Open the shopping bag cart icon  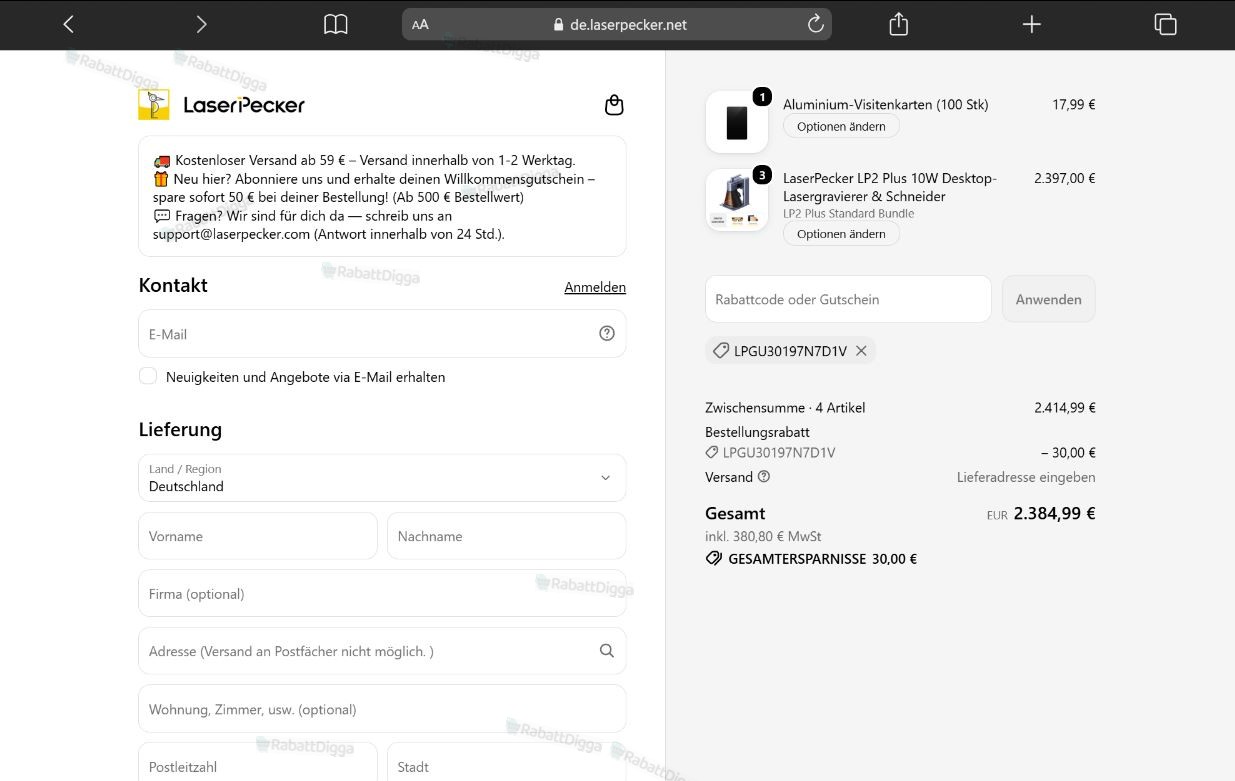(614, 105)
